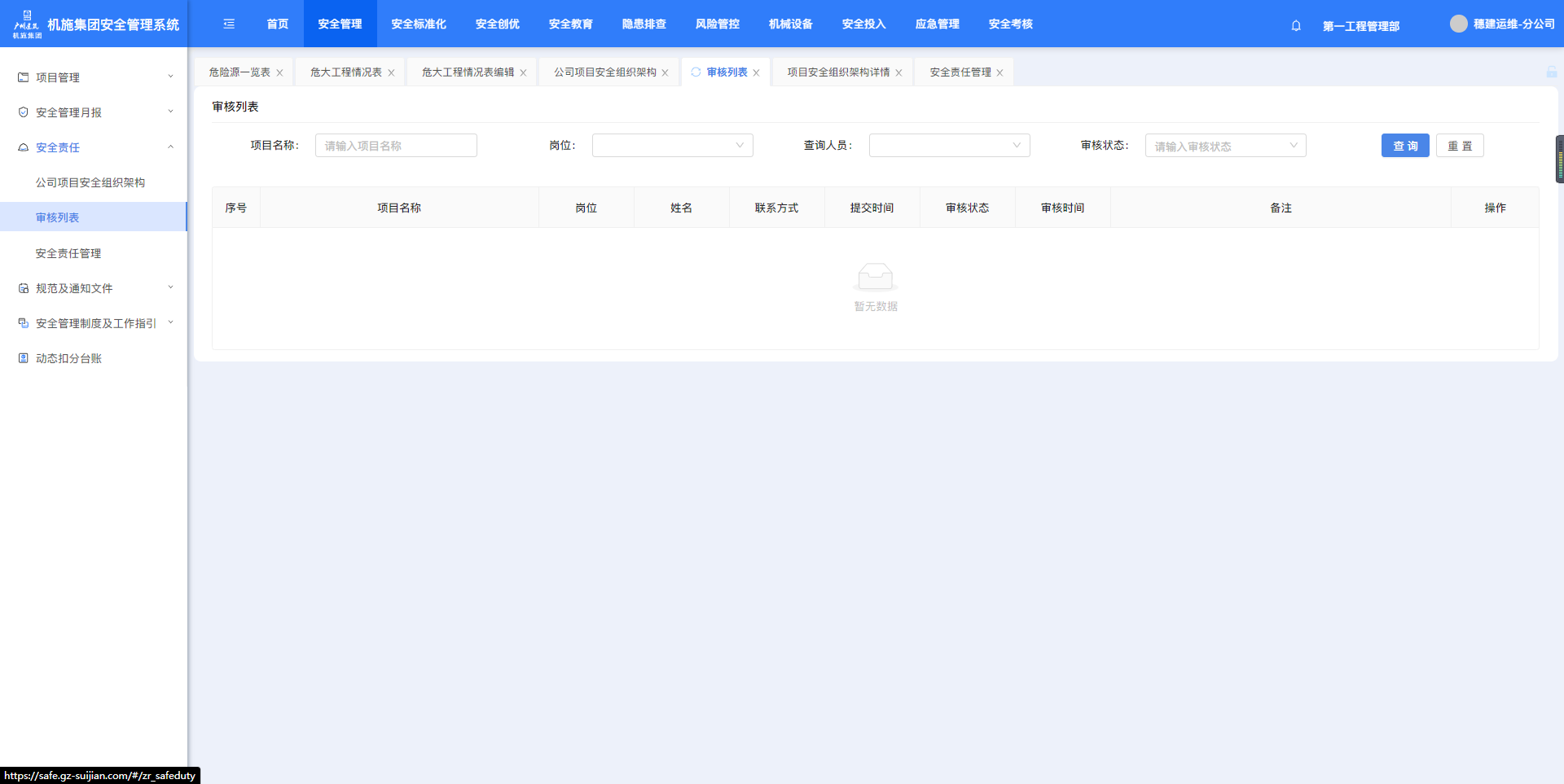
Task: Click the lock icon at right edge
Action: coord(1551,72)
